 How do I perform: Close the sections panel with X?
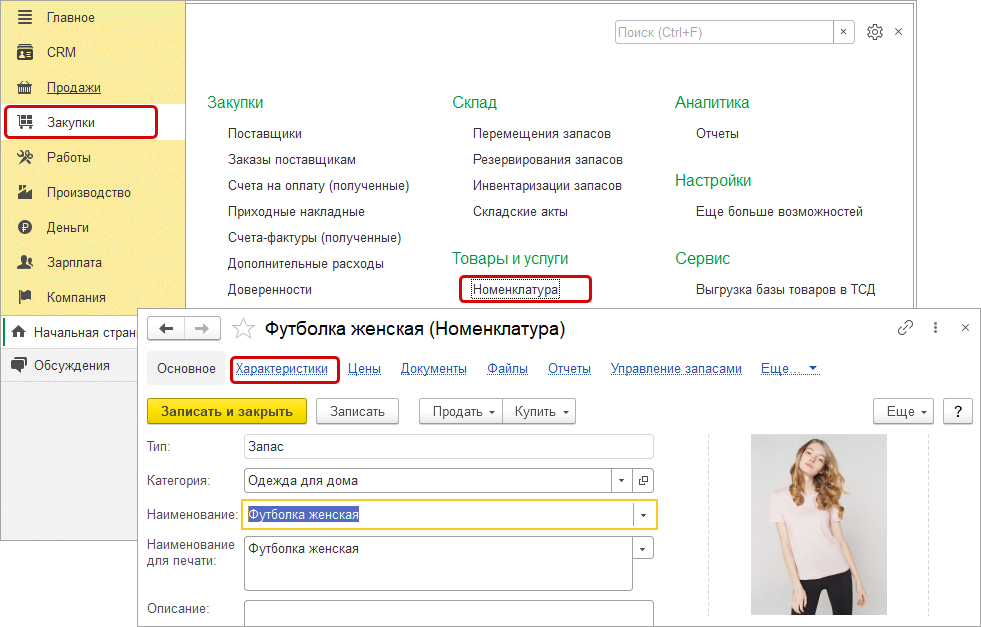coord(898,31)
